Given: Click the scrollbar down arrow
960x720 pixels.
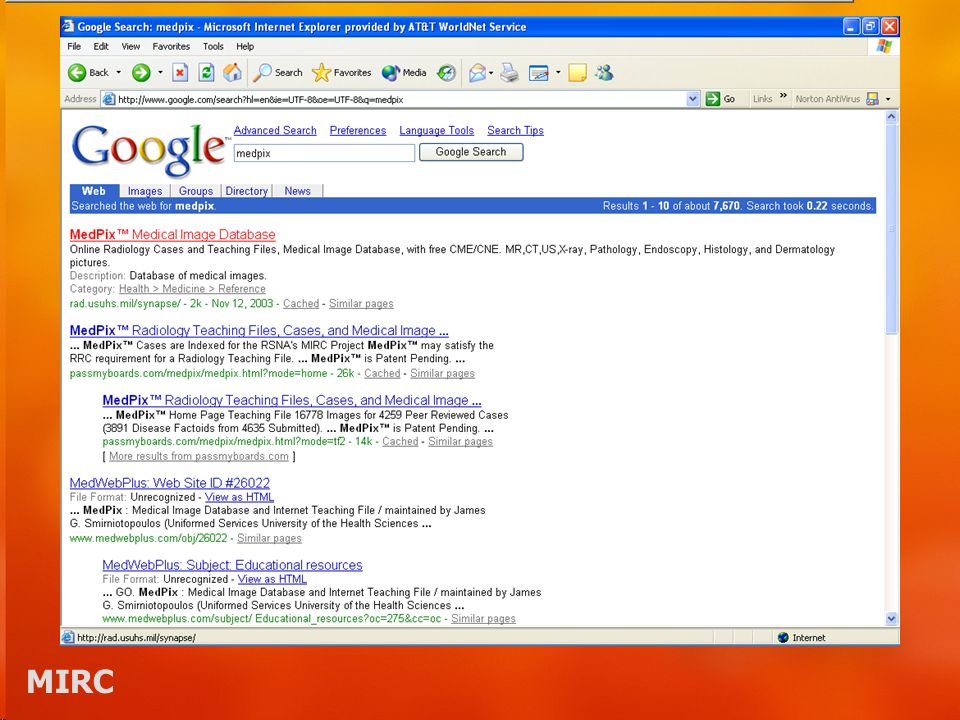Looking at the screenshot, I should (x=891, y=618).
